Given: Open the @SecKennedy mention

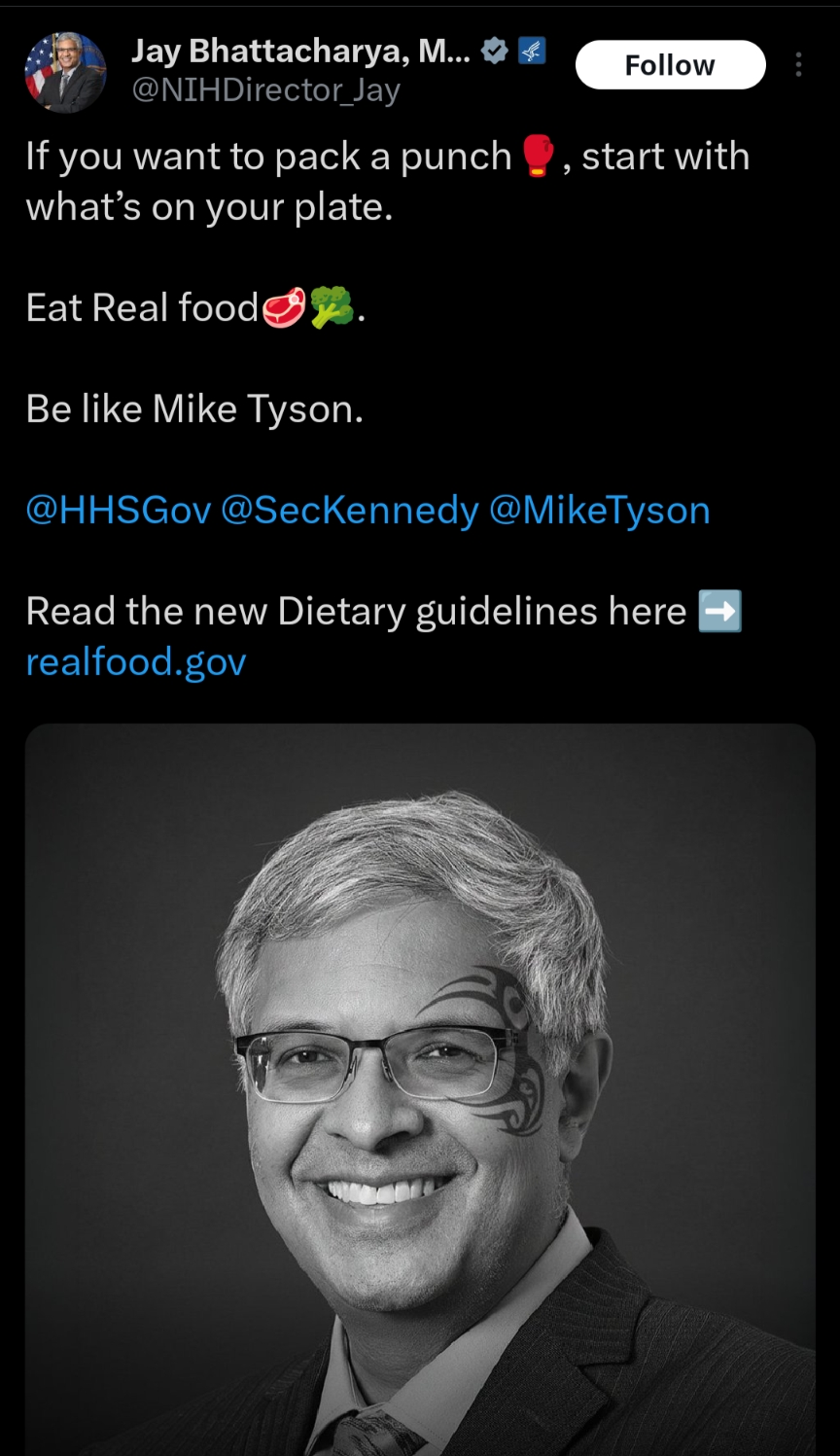Looking at the screenshot, I should [x=350, y=511].
